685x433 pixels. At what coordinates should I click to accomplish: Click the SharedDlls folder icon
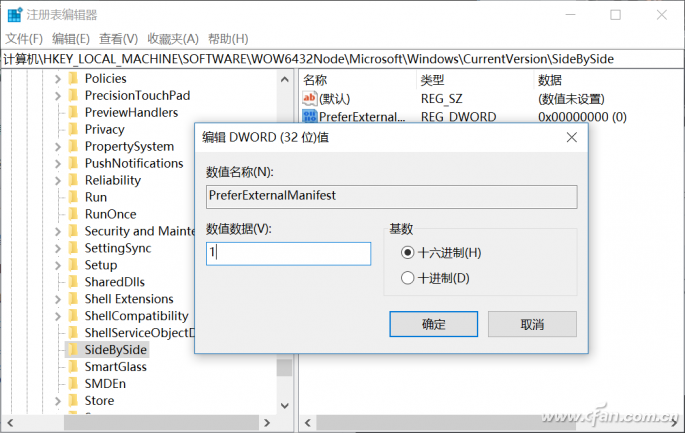tap(73, 282)
